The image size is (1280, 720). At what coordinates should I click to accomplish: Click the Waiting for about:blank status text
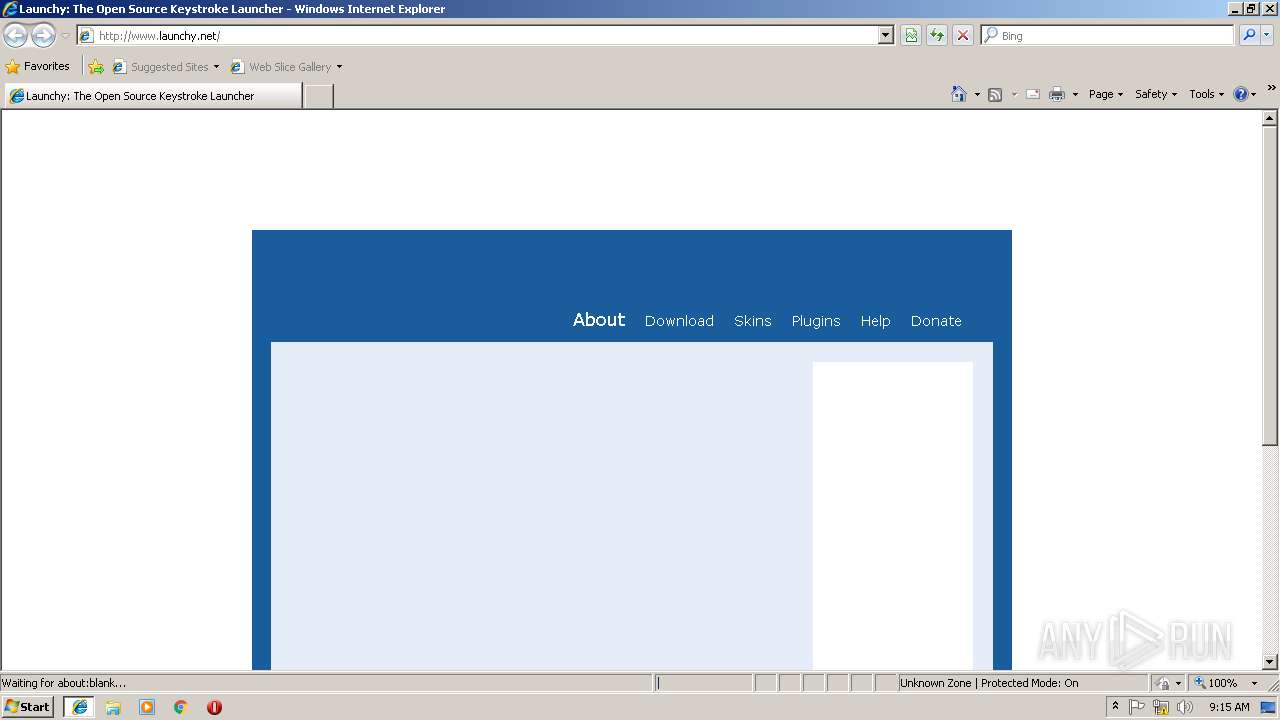point(64,683)
